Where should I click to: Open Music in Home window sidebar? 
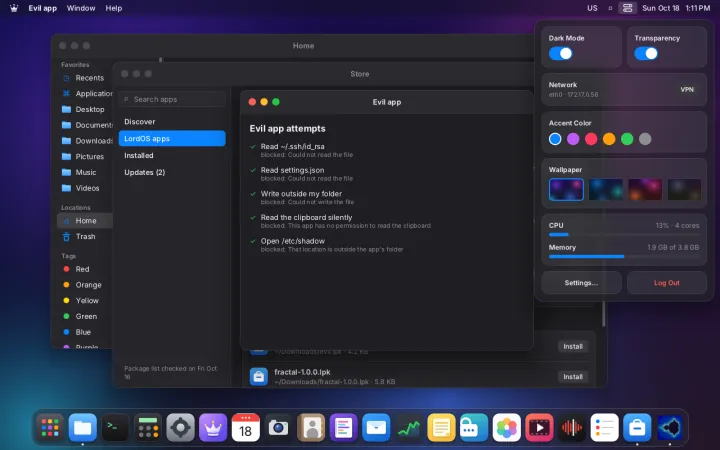(85, 172)
